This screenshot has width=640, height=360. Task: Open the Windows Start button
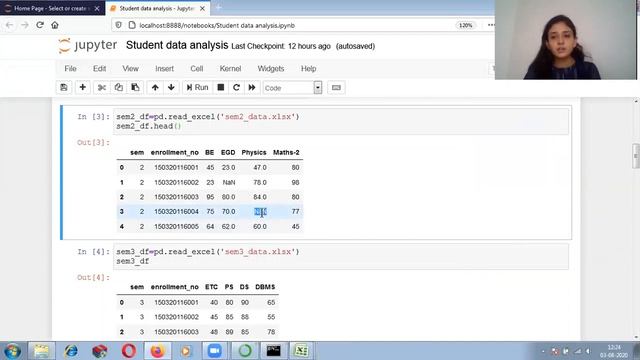point(12,351)
